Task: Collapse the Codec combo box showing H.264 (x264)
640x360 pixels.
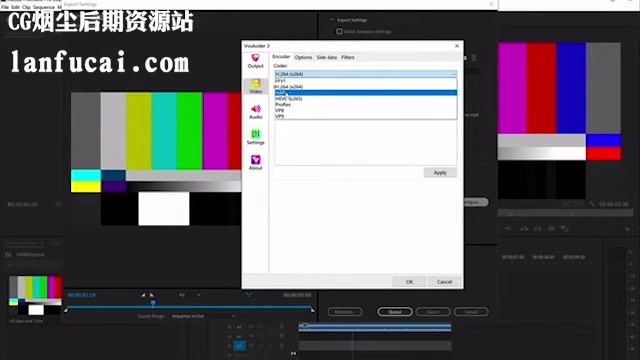Action: click(x=366, y=74)
